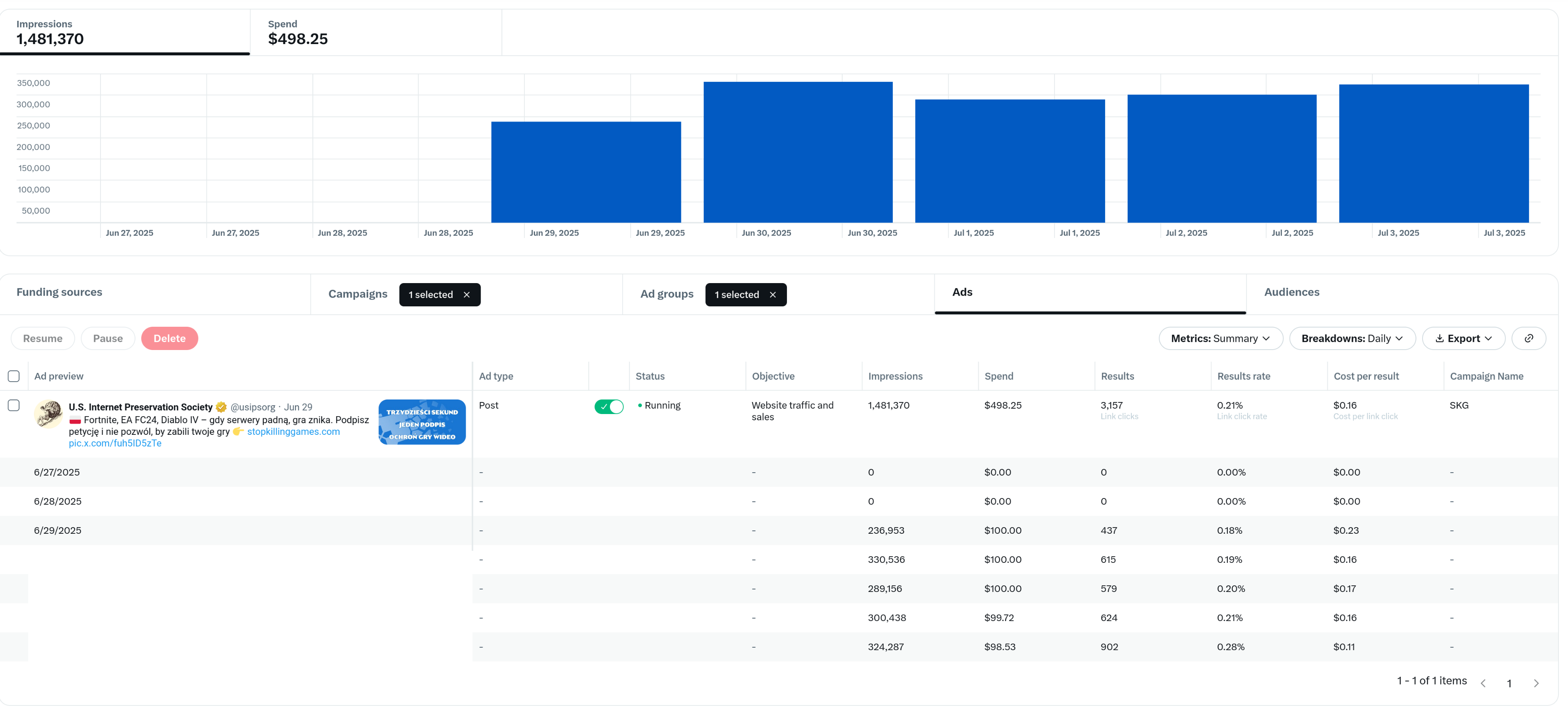Open stopkillinggames.com link in ad

coord(293,432)
